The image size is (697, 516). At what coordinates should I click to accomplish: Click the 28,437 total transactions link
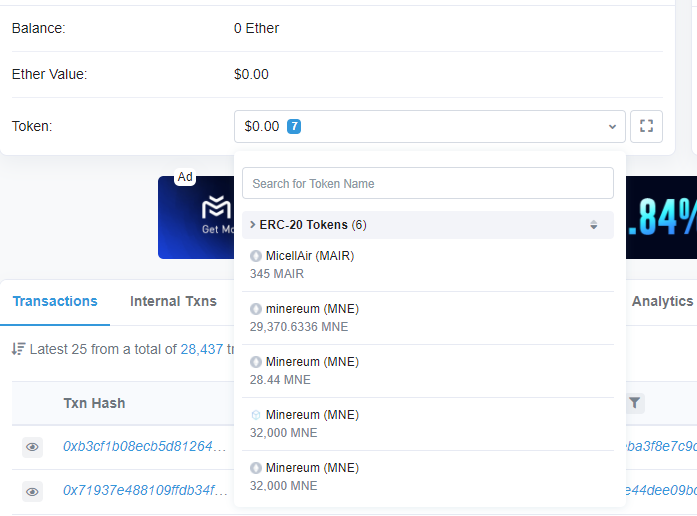coord(201,349)
